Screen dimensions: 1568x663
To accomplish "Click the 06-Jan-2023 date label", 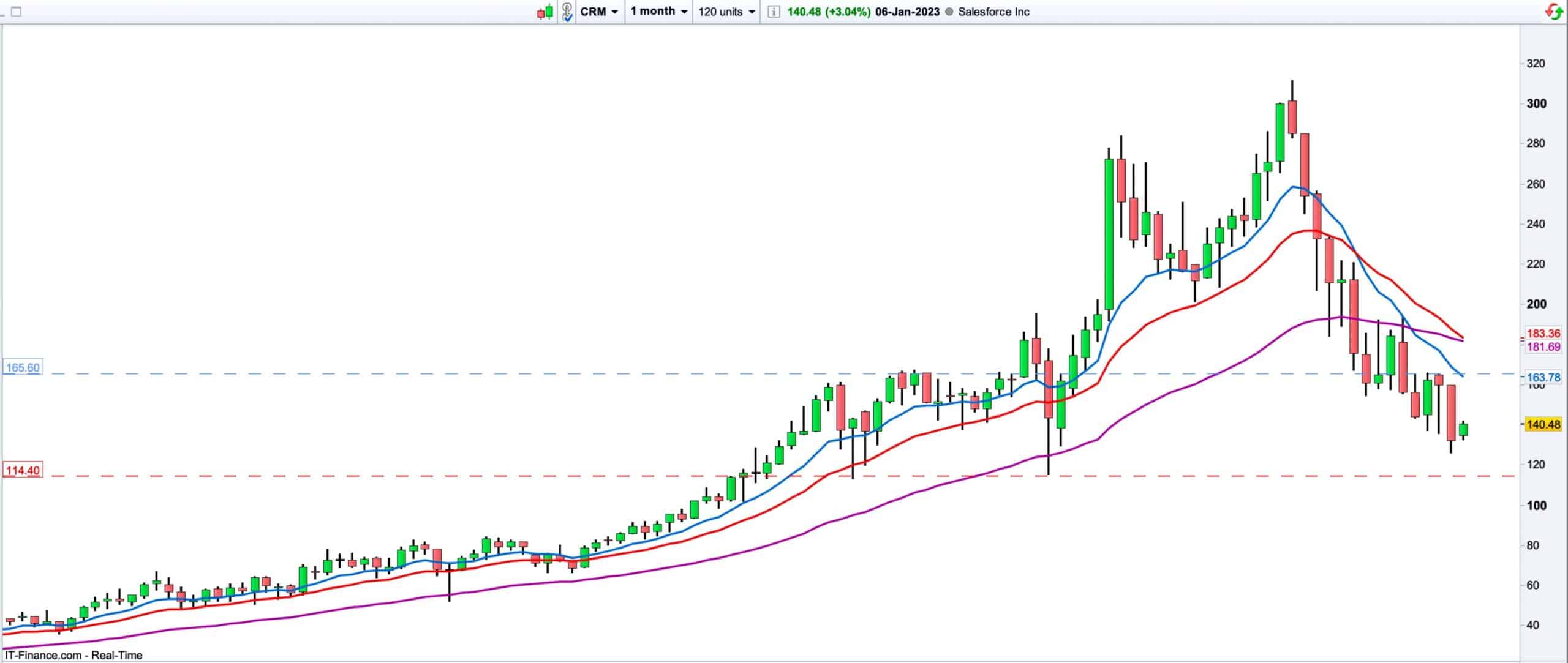I will 907,12.
